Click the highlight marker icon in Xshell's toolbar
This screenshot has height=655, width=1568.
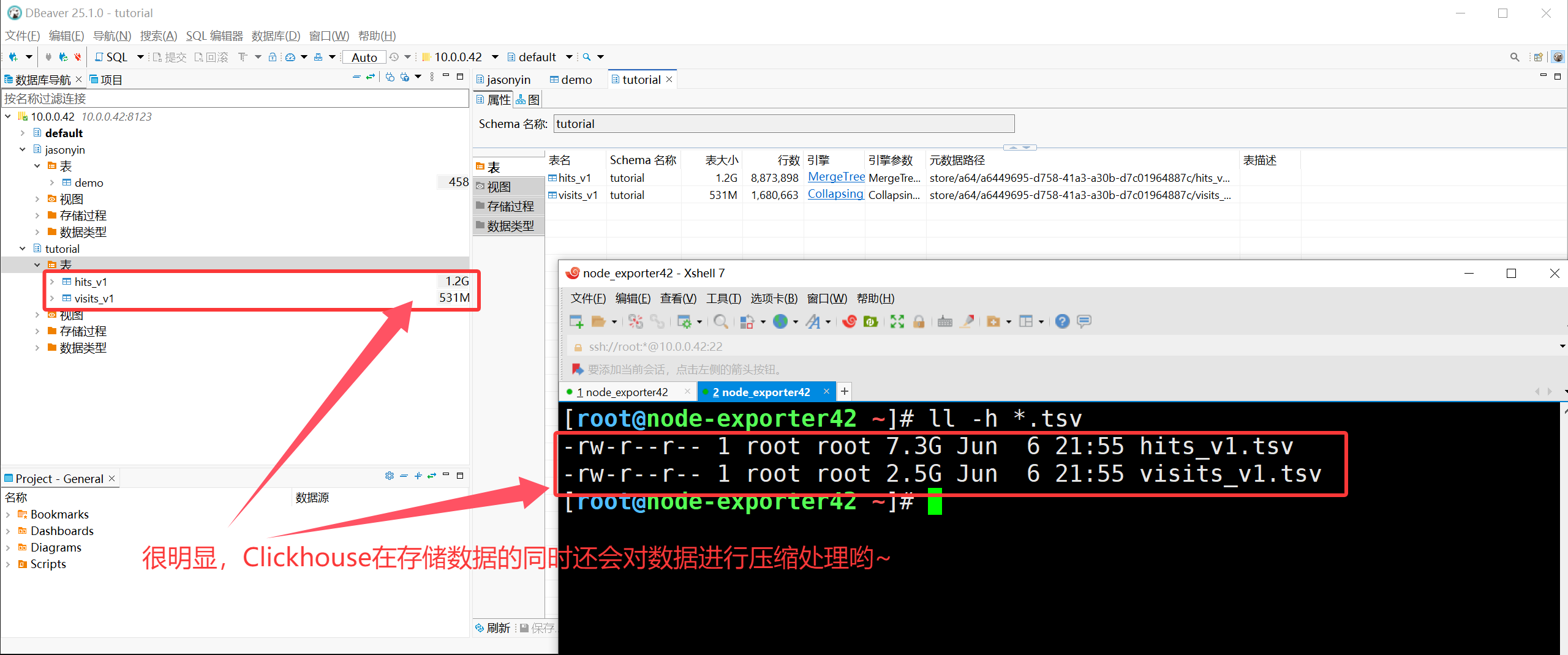(967, 321)
